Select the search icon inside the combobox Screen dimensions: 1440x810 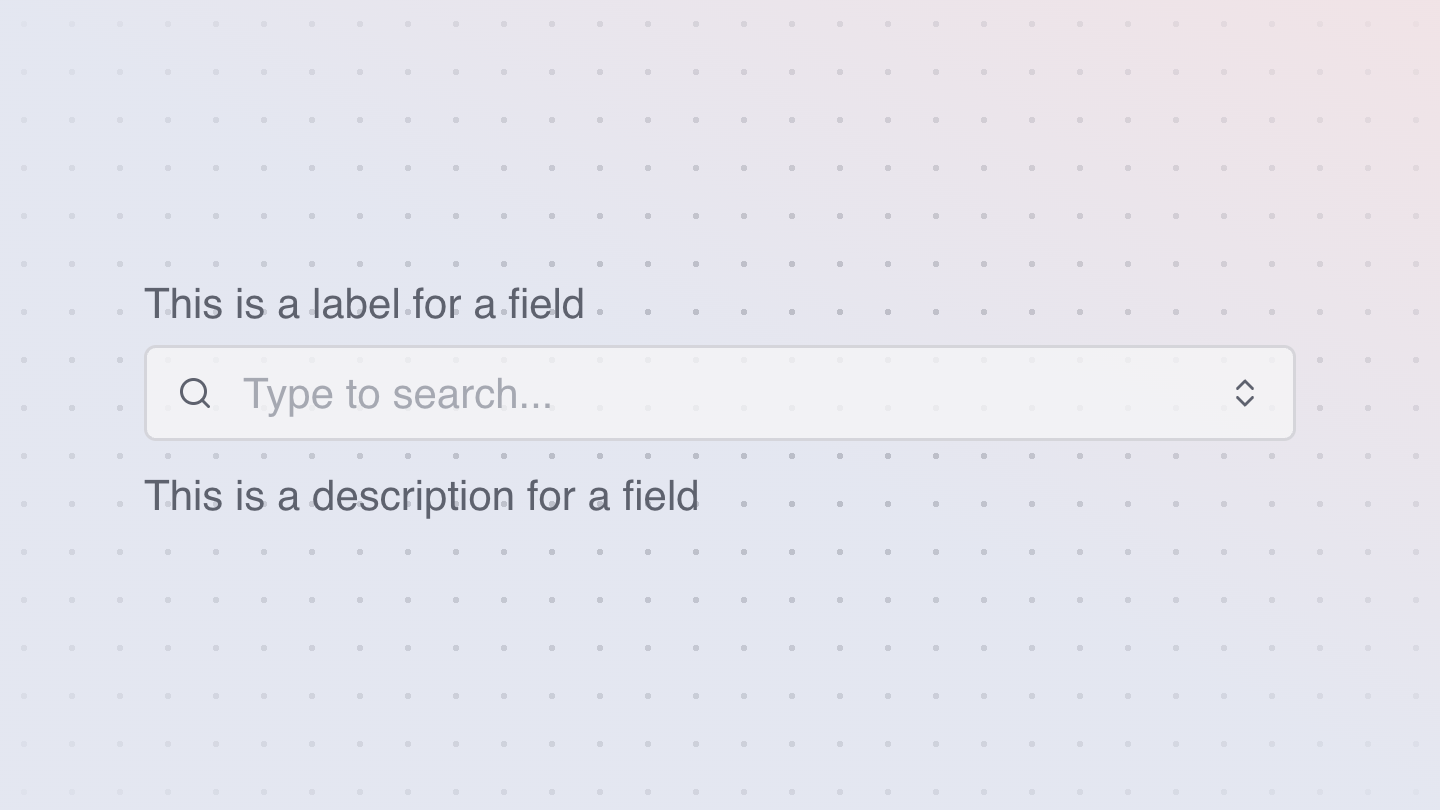(195, 393)
